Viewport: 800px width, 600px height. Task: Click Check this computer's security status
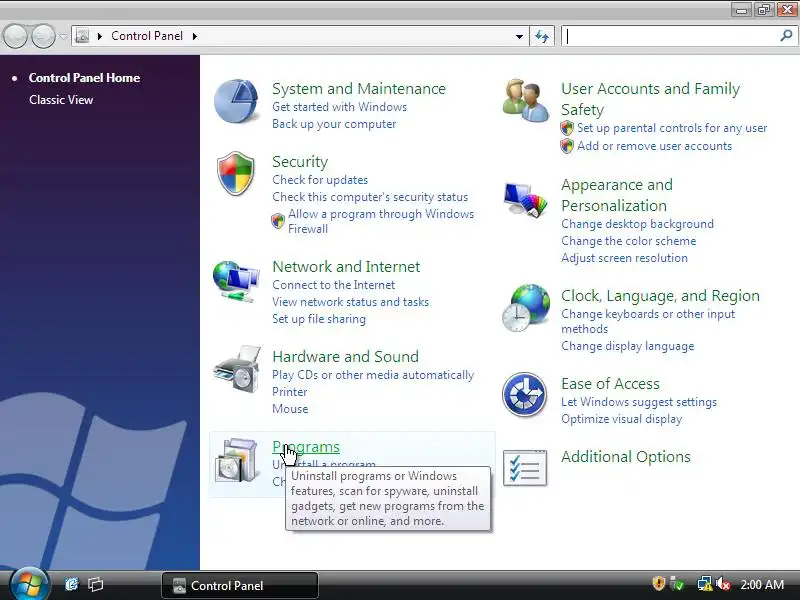click(x=370, y=197)
